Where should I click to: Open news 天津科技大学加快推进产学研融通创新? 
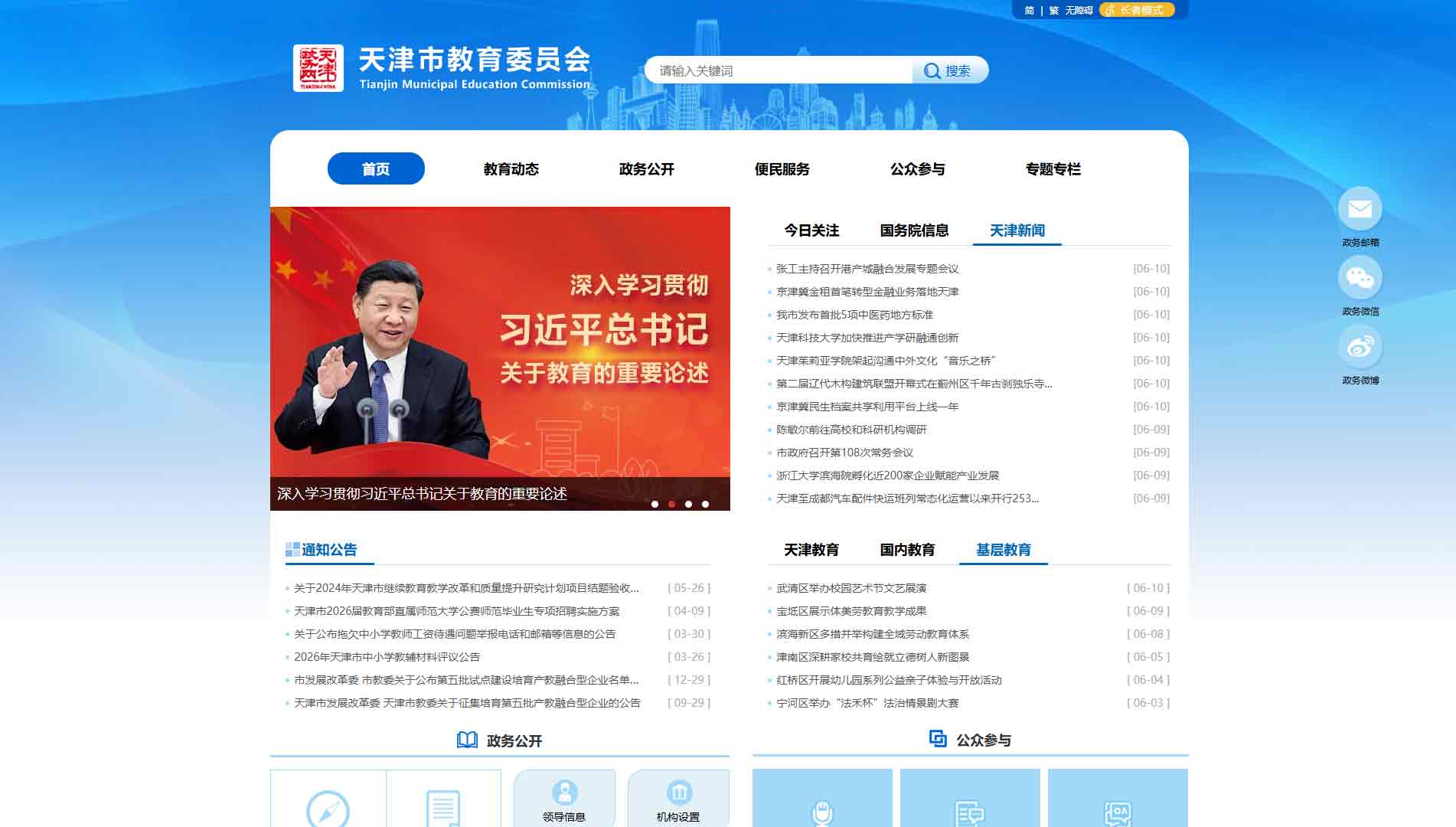[867, 338]
